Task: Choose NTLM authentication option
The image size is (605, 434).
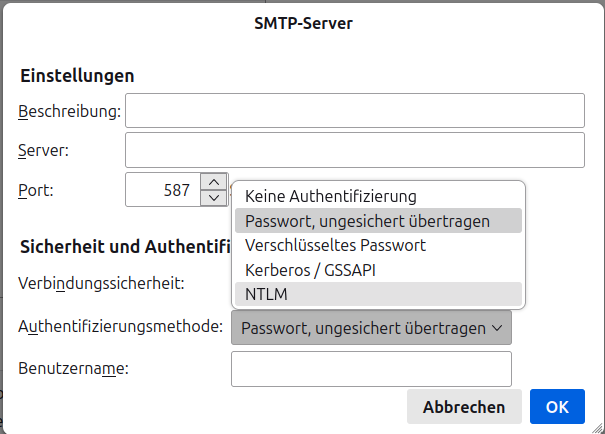Action: [x=265, y=294]
